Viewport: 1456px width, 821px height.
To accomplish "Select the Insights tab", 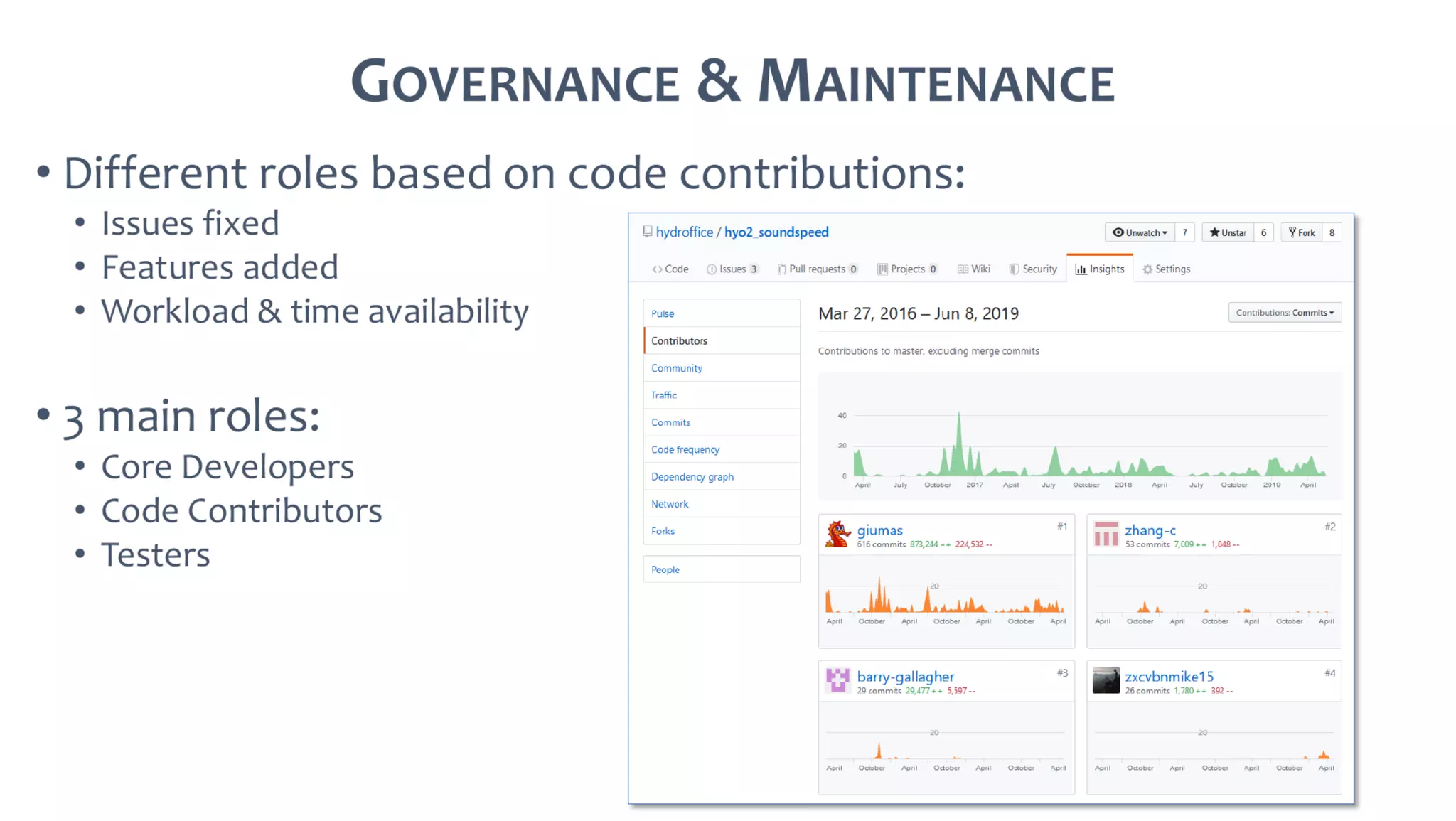I will click(x=1100, y=269).
